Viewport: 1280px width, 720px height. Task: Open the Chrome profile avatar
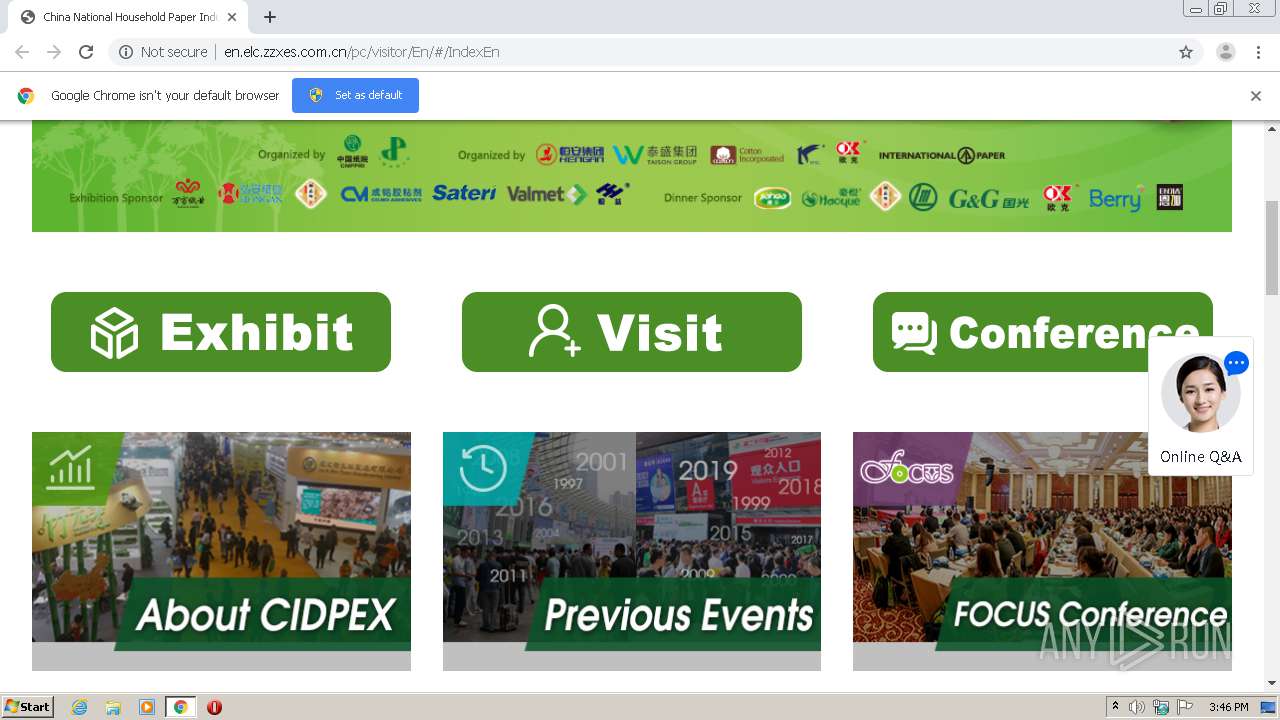[1225, 52]
